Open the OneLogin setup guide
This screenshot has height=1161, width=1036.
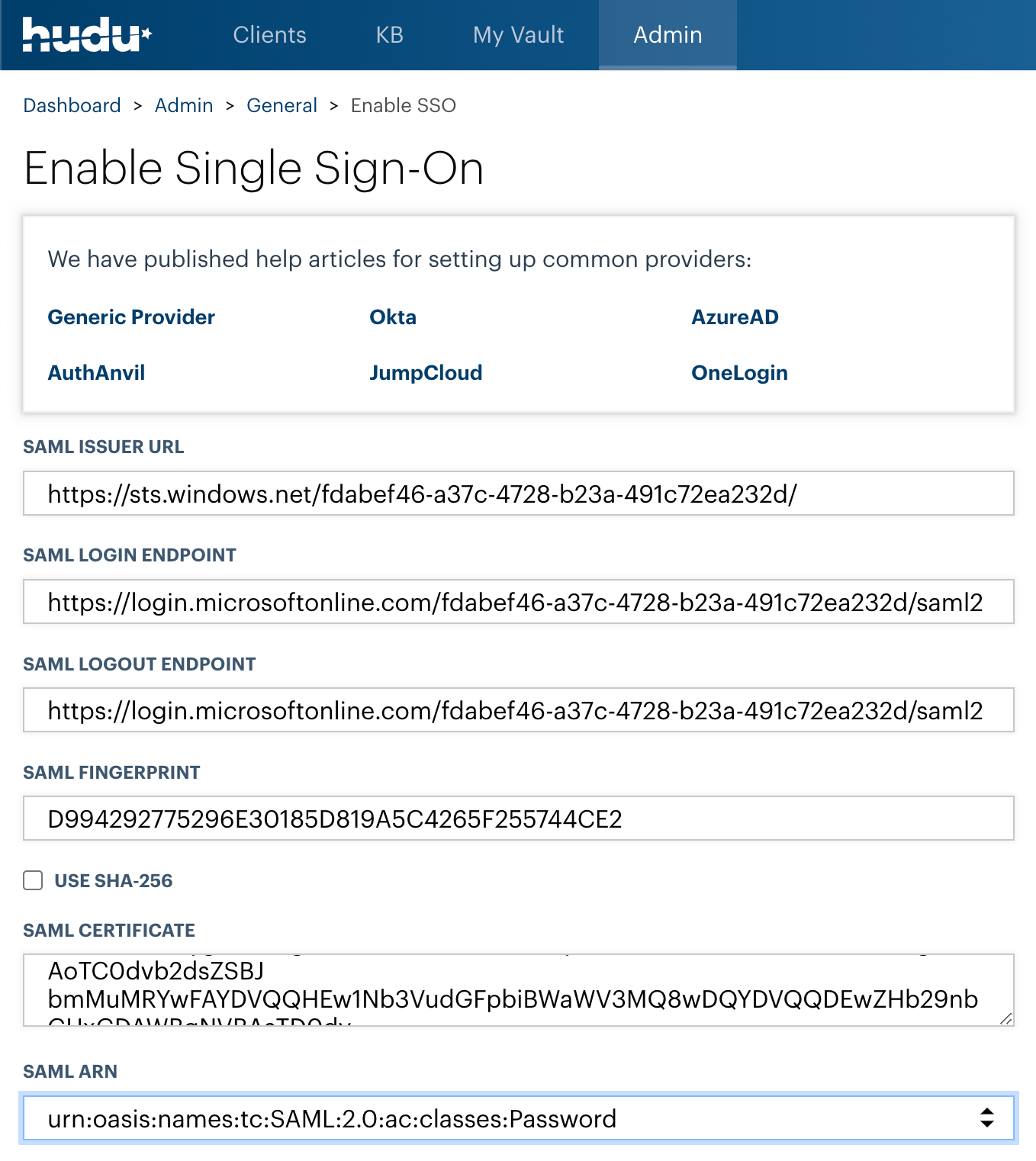tap(739, 372)
